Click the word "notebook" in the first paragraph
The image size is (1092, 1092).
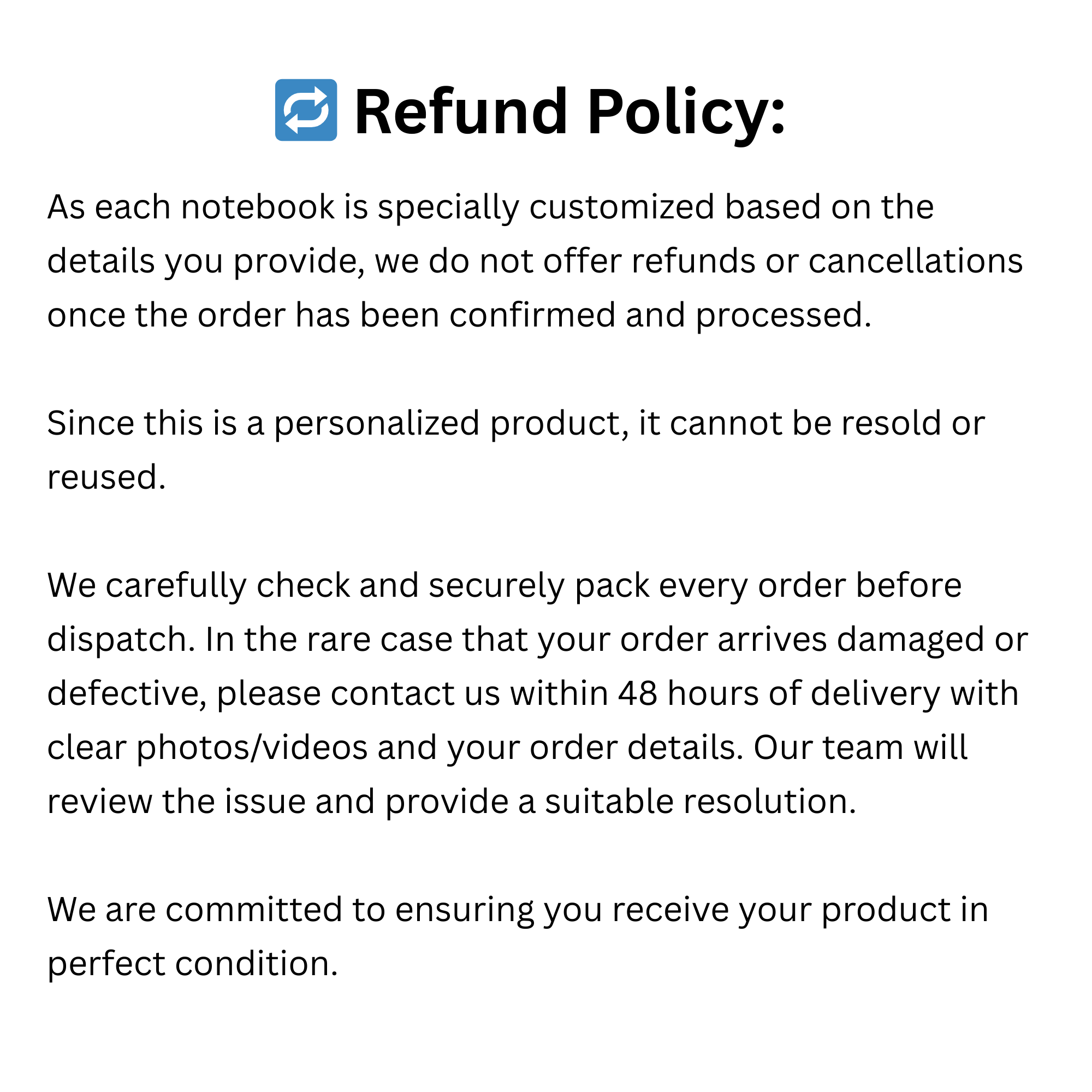point(257,207)
